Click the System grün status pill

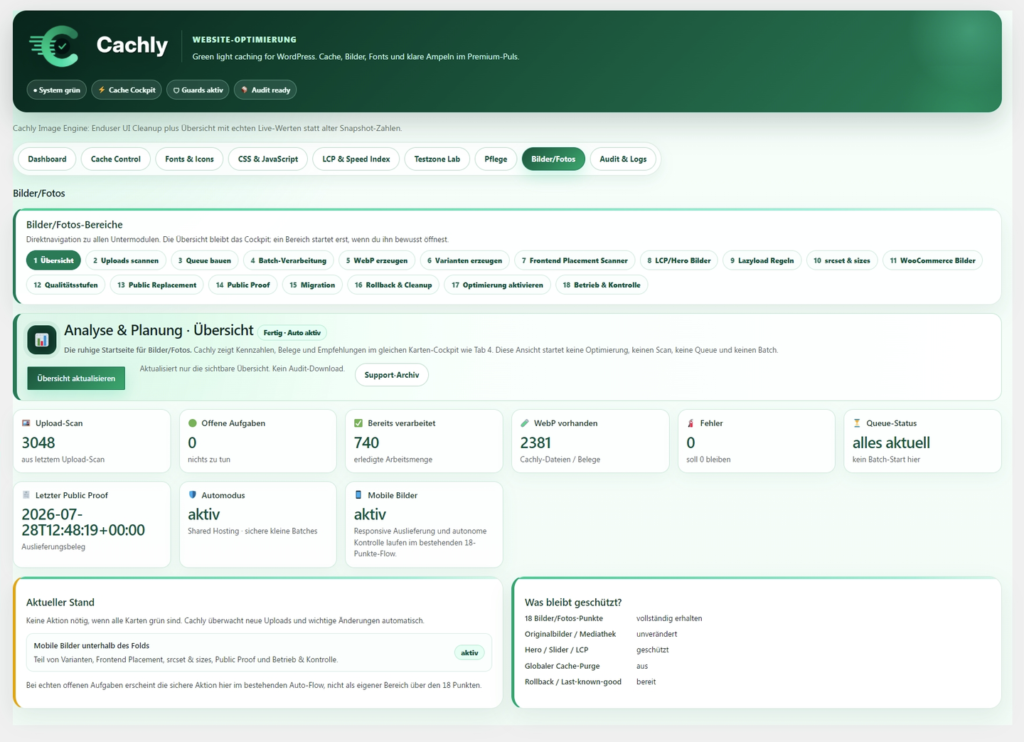coord(56,90)
